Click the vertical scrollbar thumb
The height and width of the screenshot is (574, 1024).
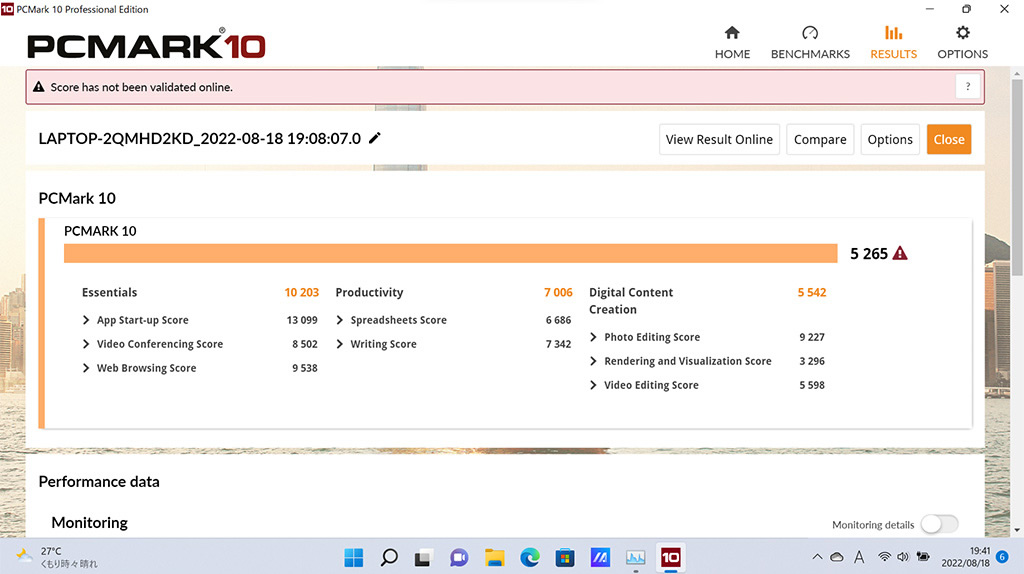coord(1017,176)
